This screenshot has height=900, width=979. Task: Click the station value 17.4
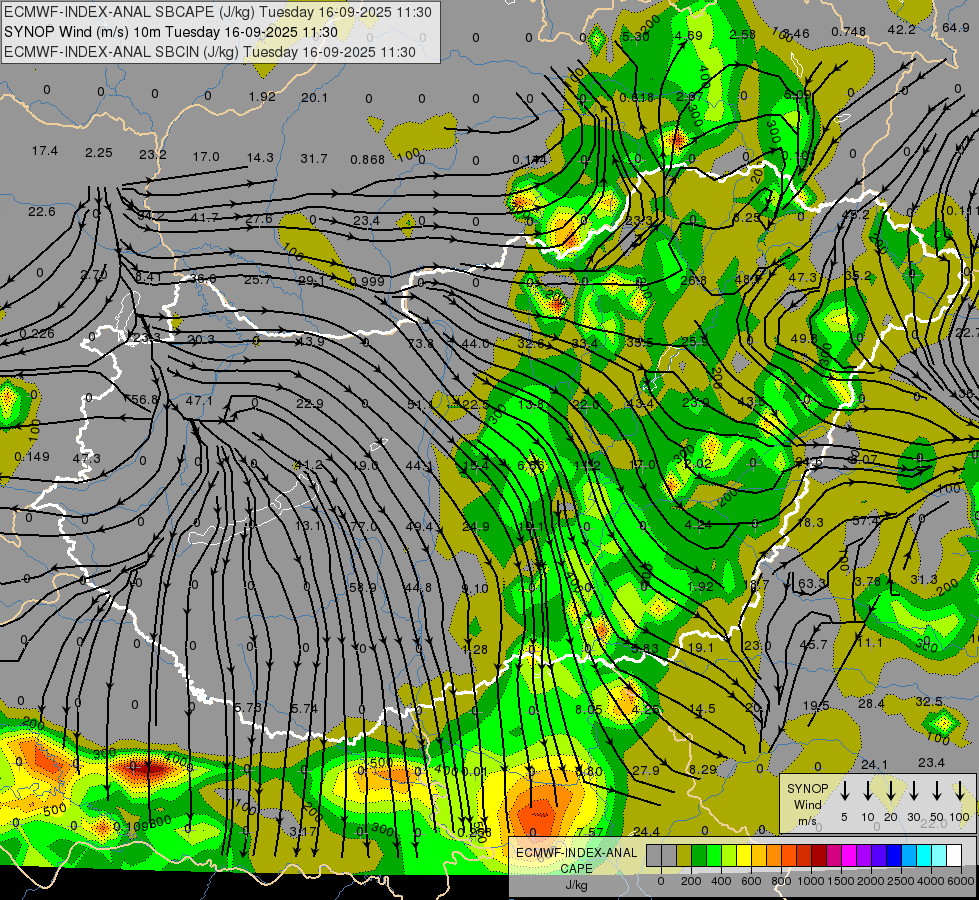(x=45, y=151)
